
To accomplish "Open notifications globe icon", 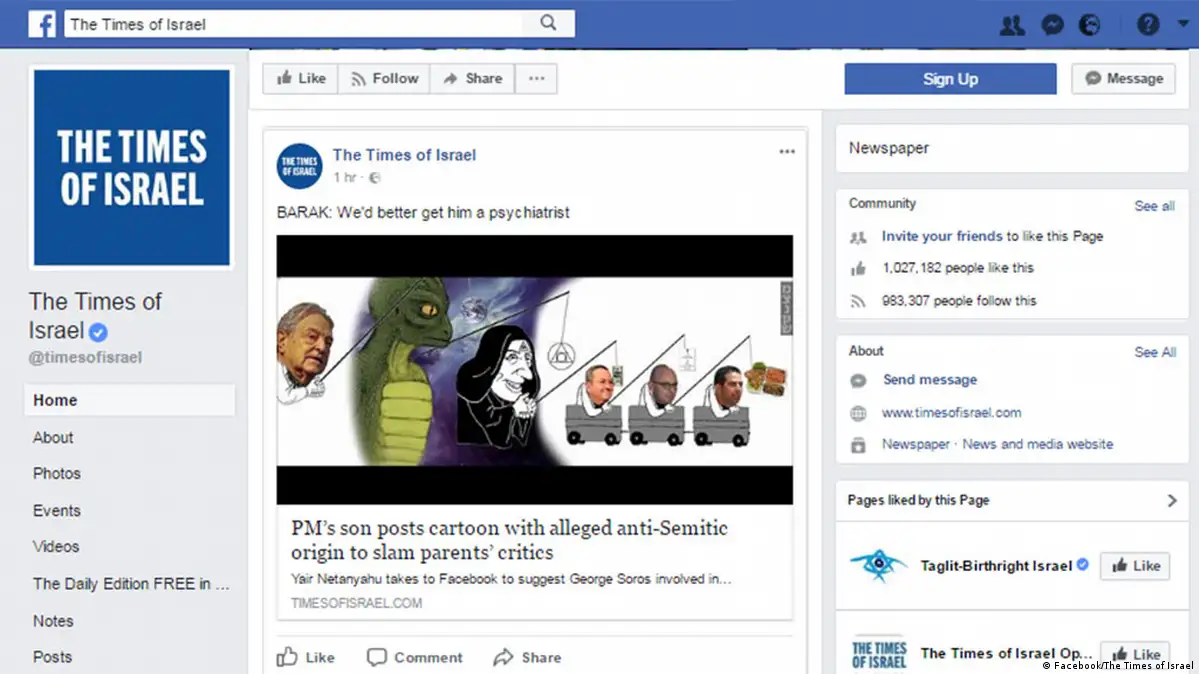I will (1089, 25).
